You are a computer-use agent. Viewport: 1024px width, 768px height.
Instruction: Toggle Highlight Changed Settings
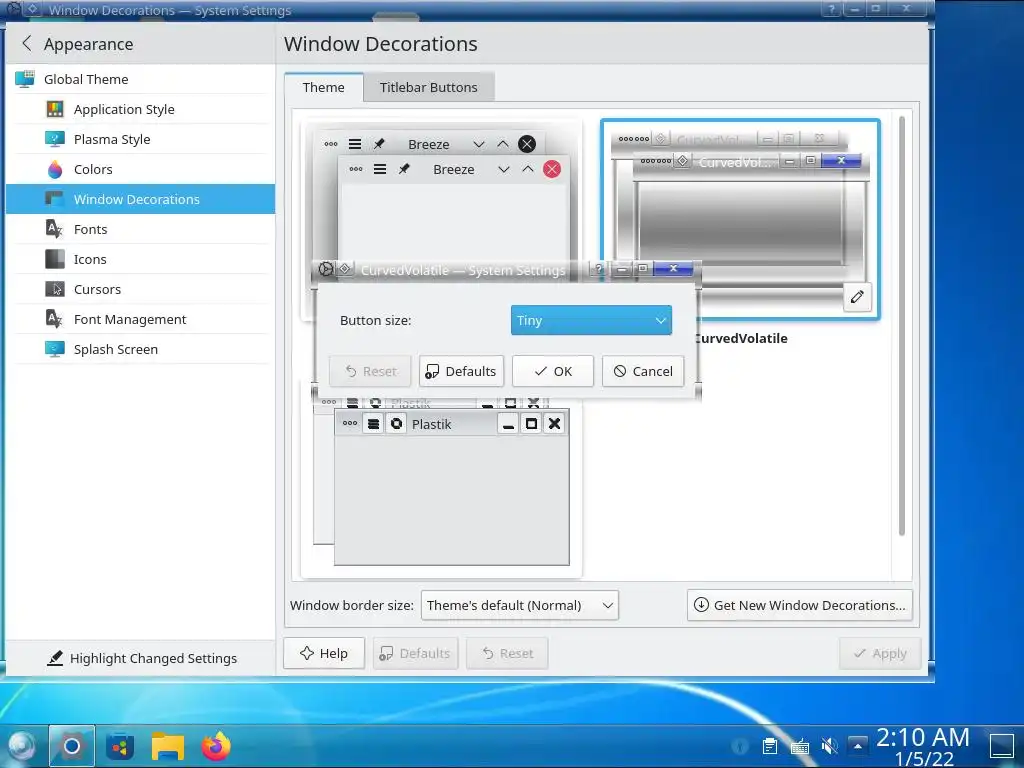pyautogui.click(x=142, y=658)
